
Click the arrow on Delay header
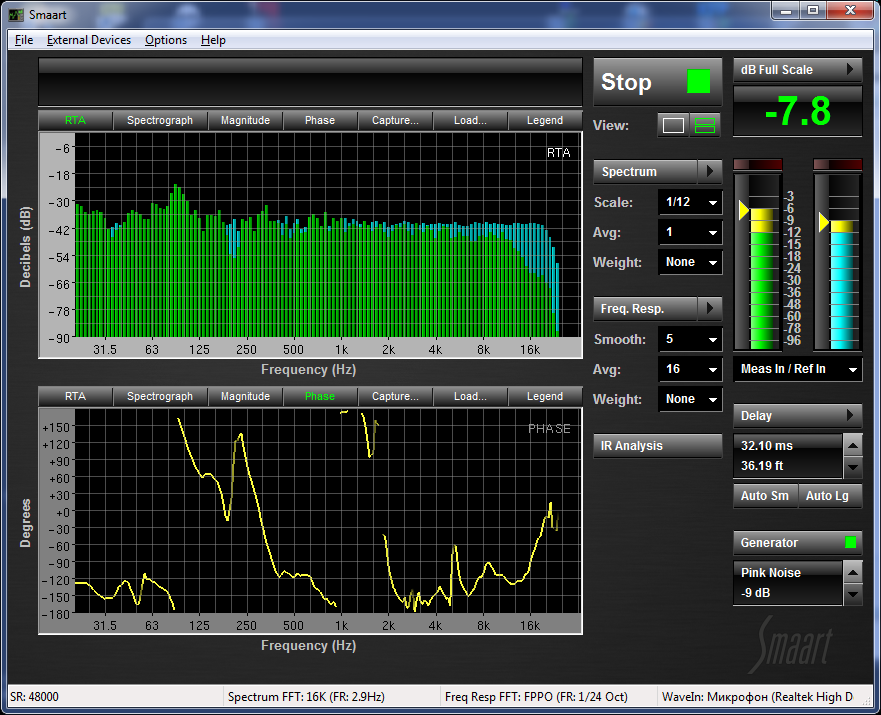[851, 415]
